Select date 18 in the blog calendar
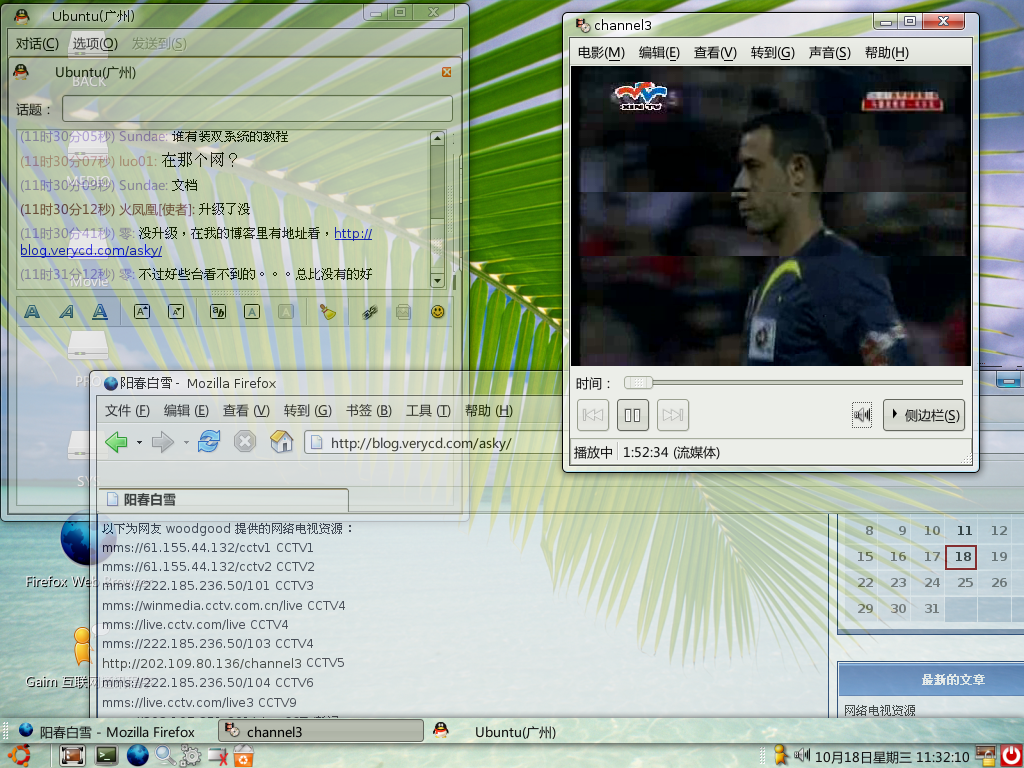The width and height of the screenshot is (1024, 768). (x=961, y=557)
